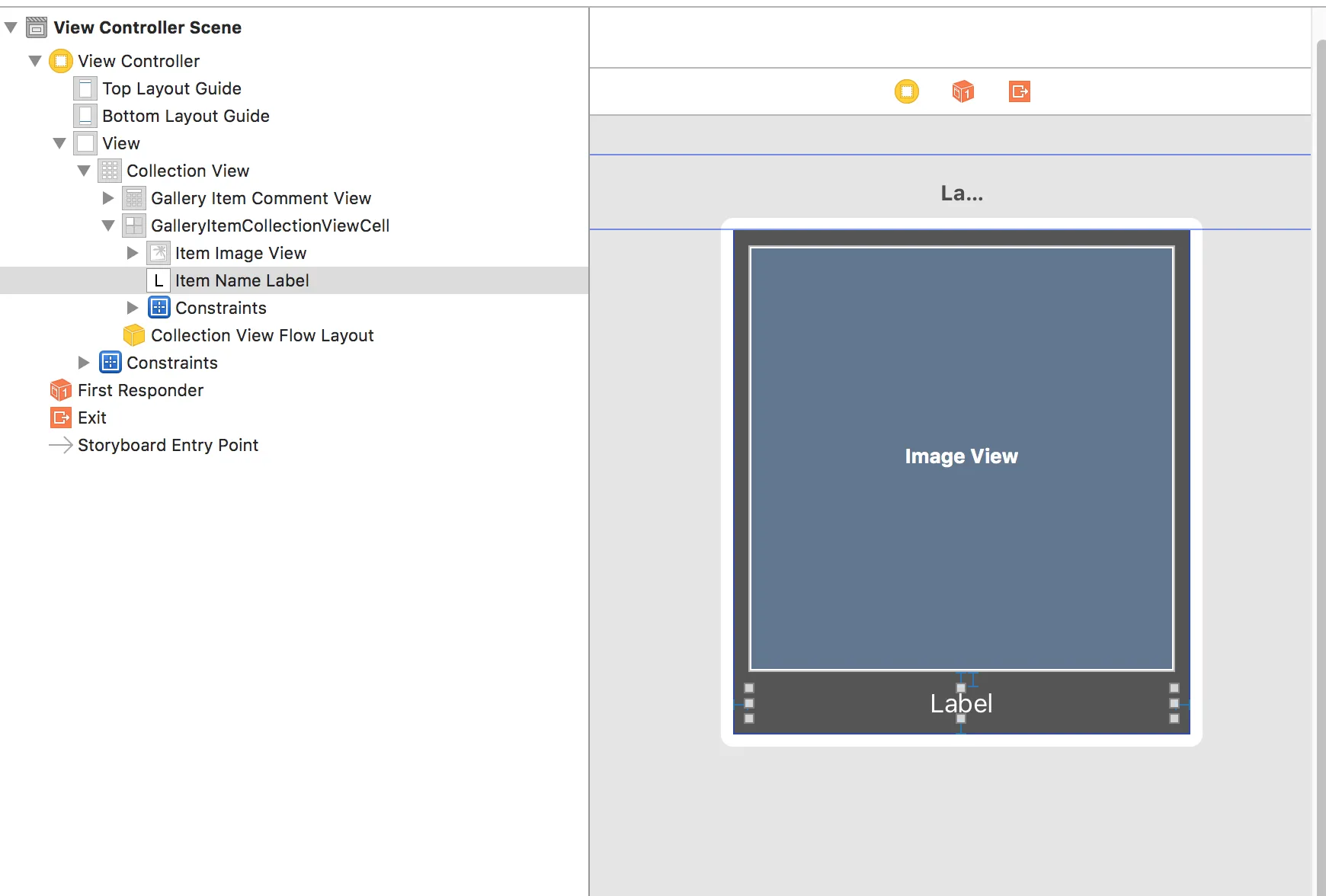Select Item Name Label row text
Screen dimensions: 1326x896
point(242,280)
